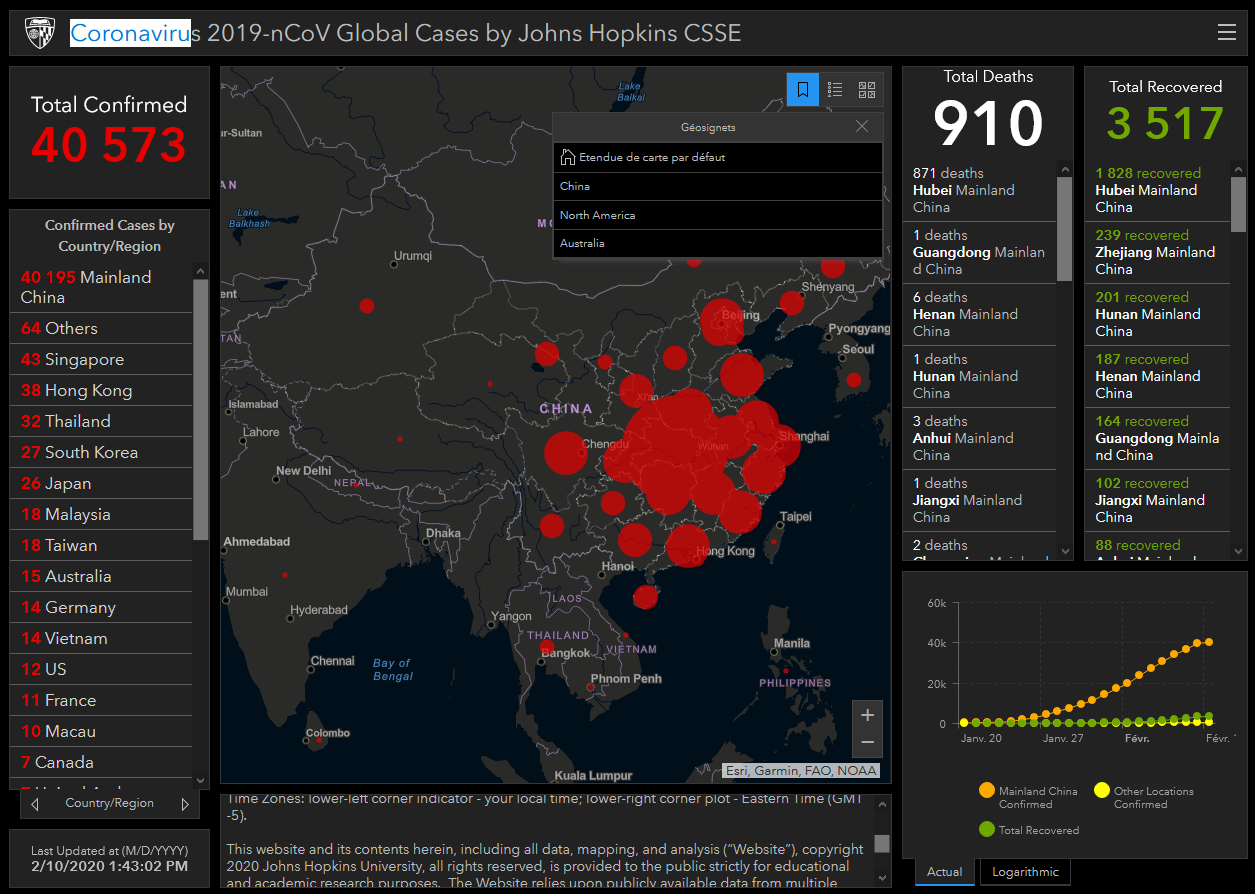This screenshot has height=894, width=1255.
Task: Select the 15 Australia row
Action: point(101,576)
